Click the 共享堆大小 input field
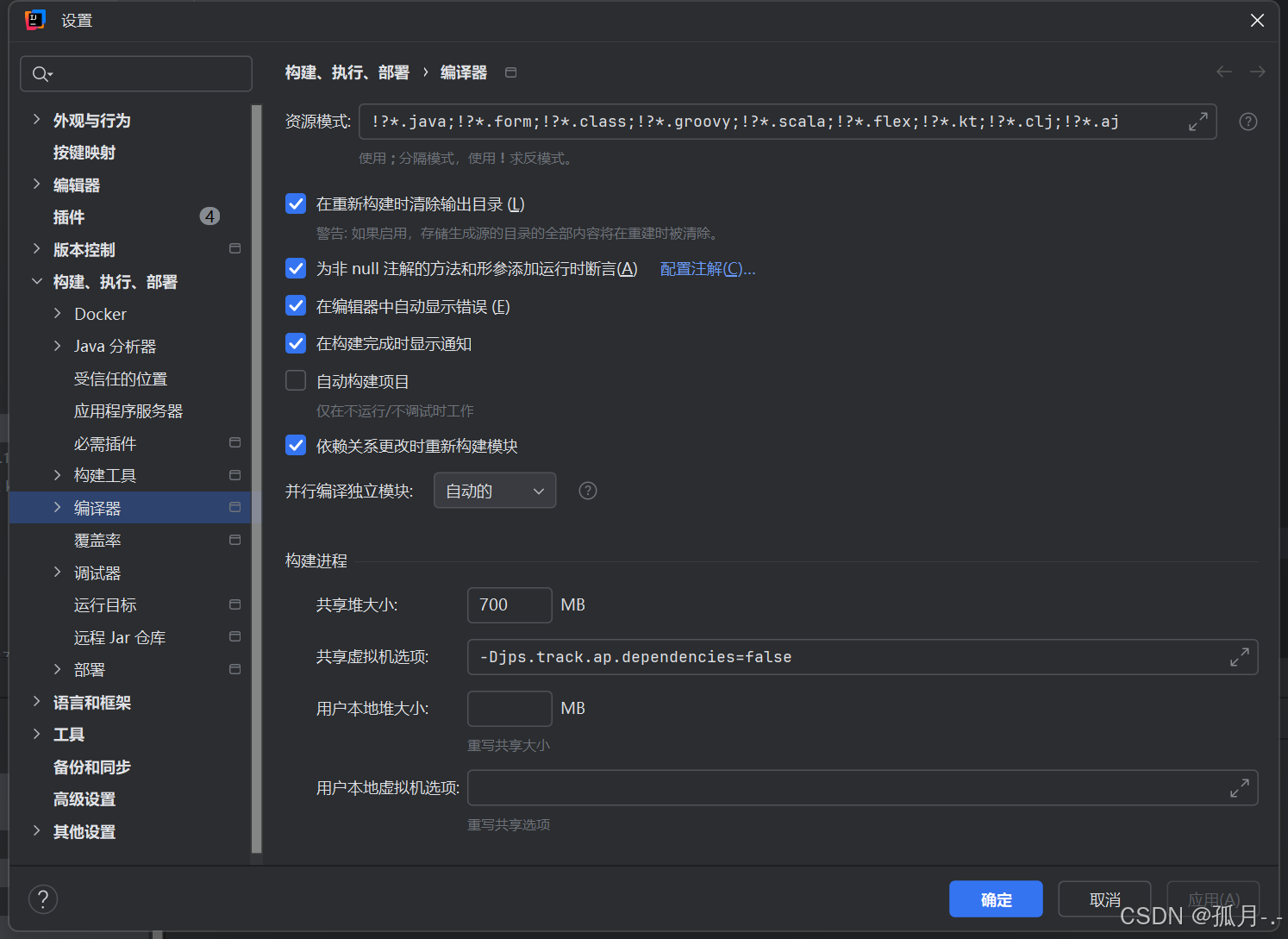Viewport: 1288px width, 939px height. click(x=509, y=604)
